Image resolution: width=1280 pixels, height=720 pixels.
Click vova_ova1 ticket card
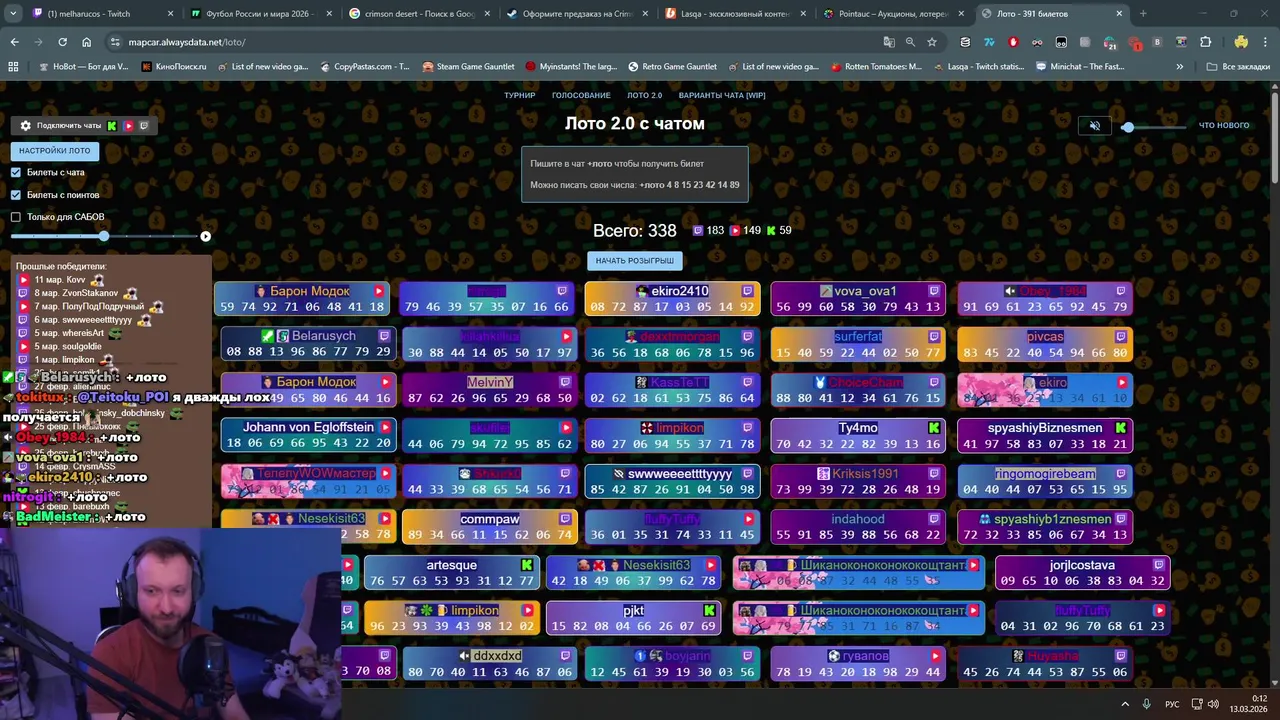click(858, 299)
